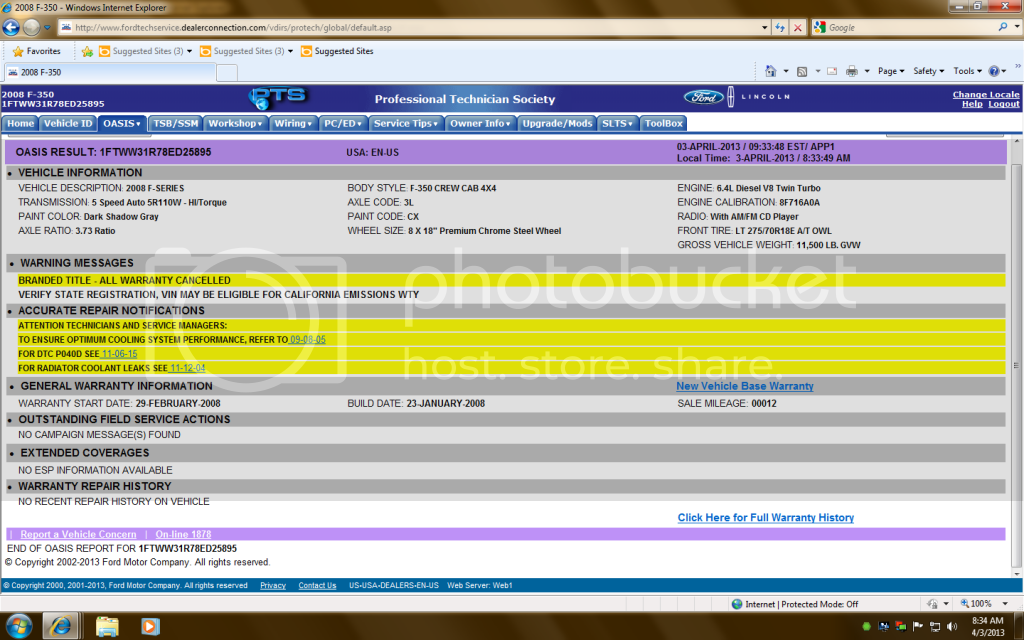Expand the Print options arrow
Screen dimensions: 1024x640
point(867,71)
